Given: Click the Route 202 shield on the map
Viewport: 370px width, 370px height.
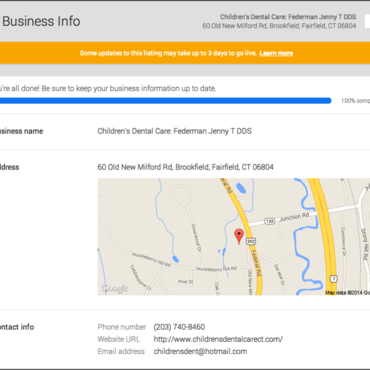Looking at the screenshot, I should (251, 241).
